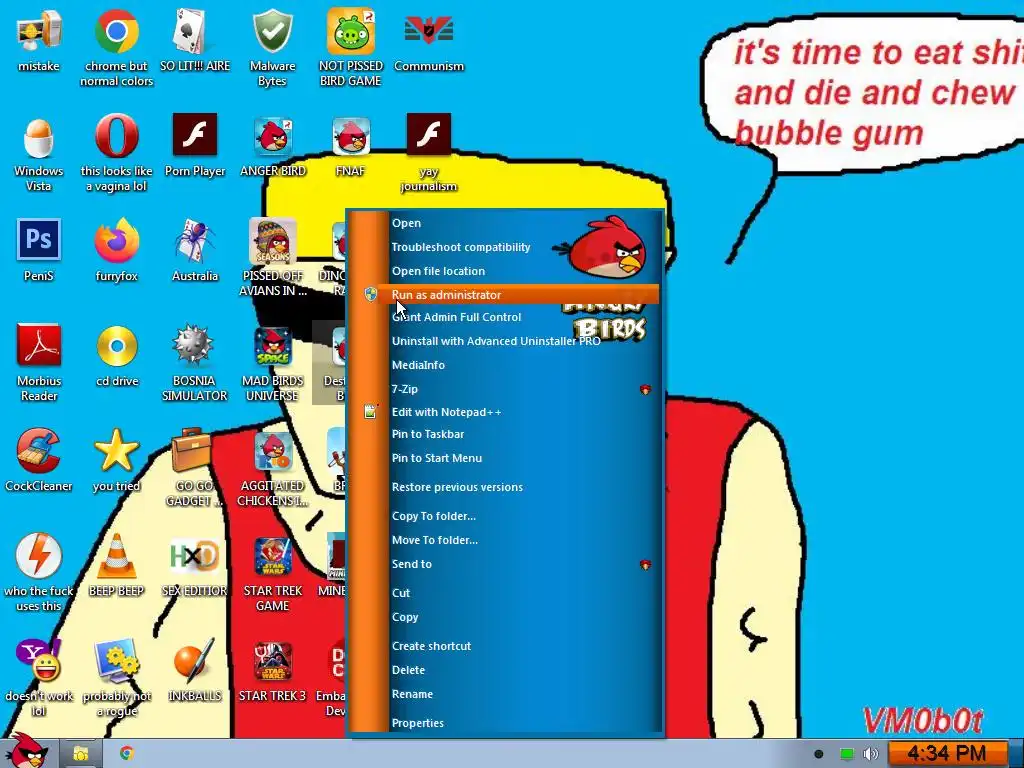Launch the PeniS Photoshop icon

pos(39,240)
